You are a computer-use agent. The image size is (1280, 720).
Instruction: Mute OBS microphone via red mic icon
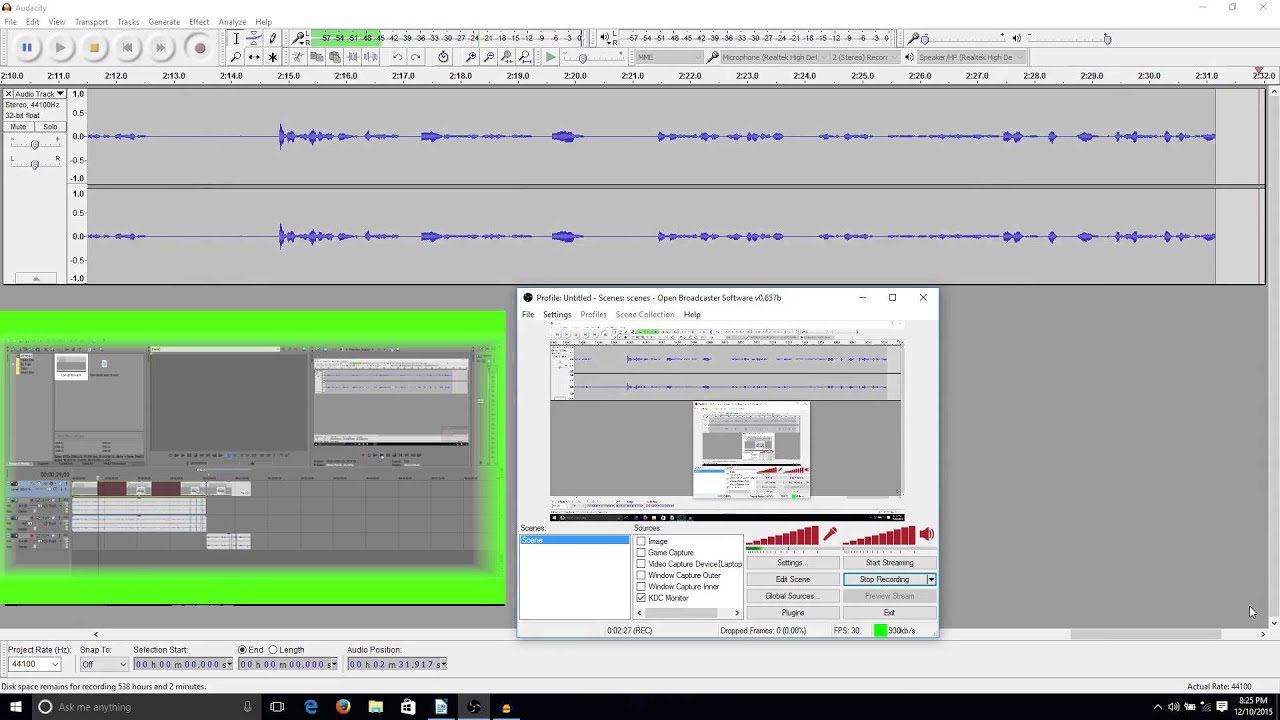(x=830, y=535)
